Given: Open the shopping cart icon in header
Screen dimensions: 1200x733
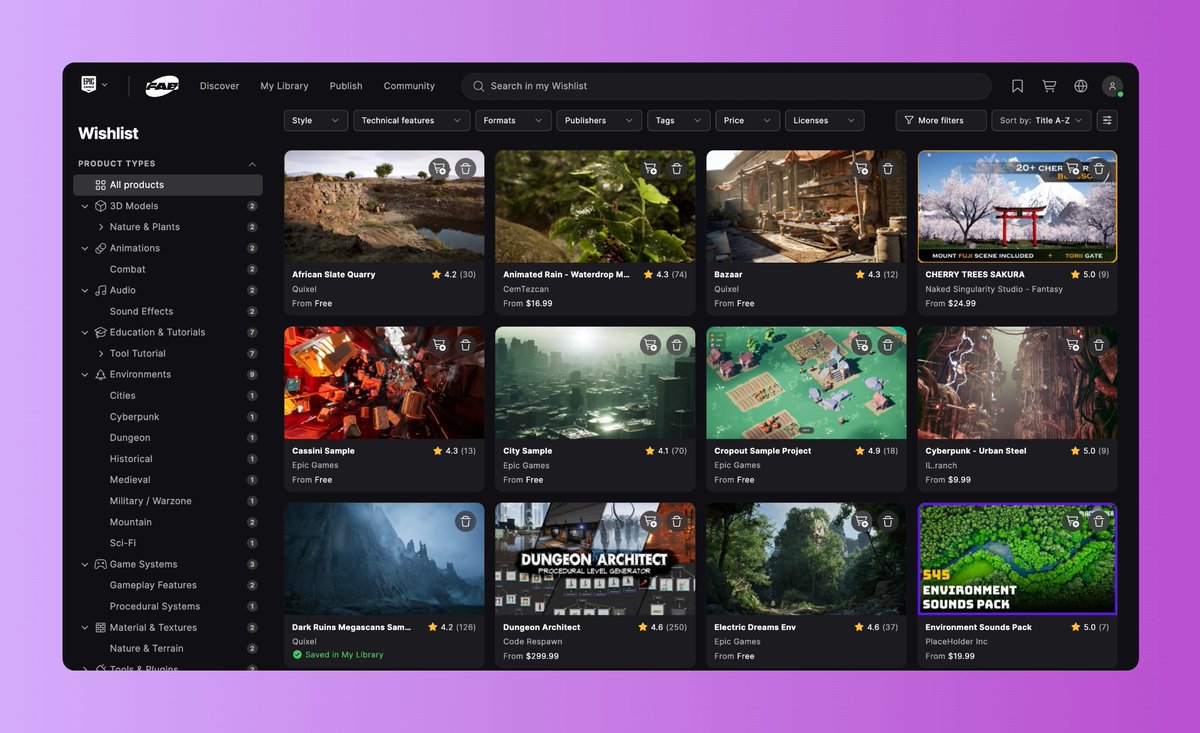Looking at the screenshot, I should tap(1049, 86).
